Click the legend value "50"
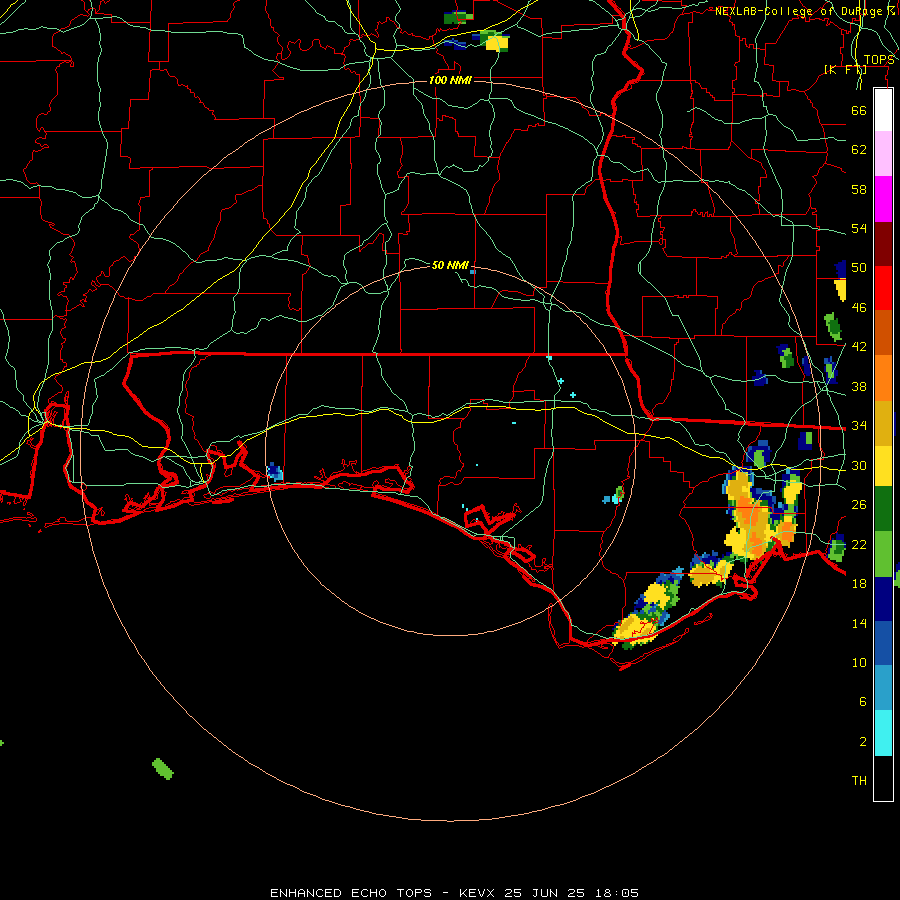 (859, 267)
